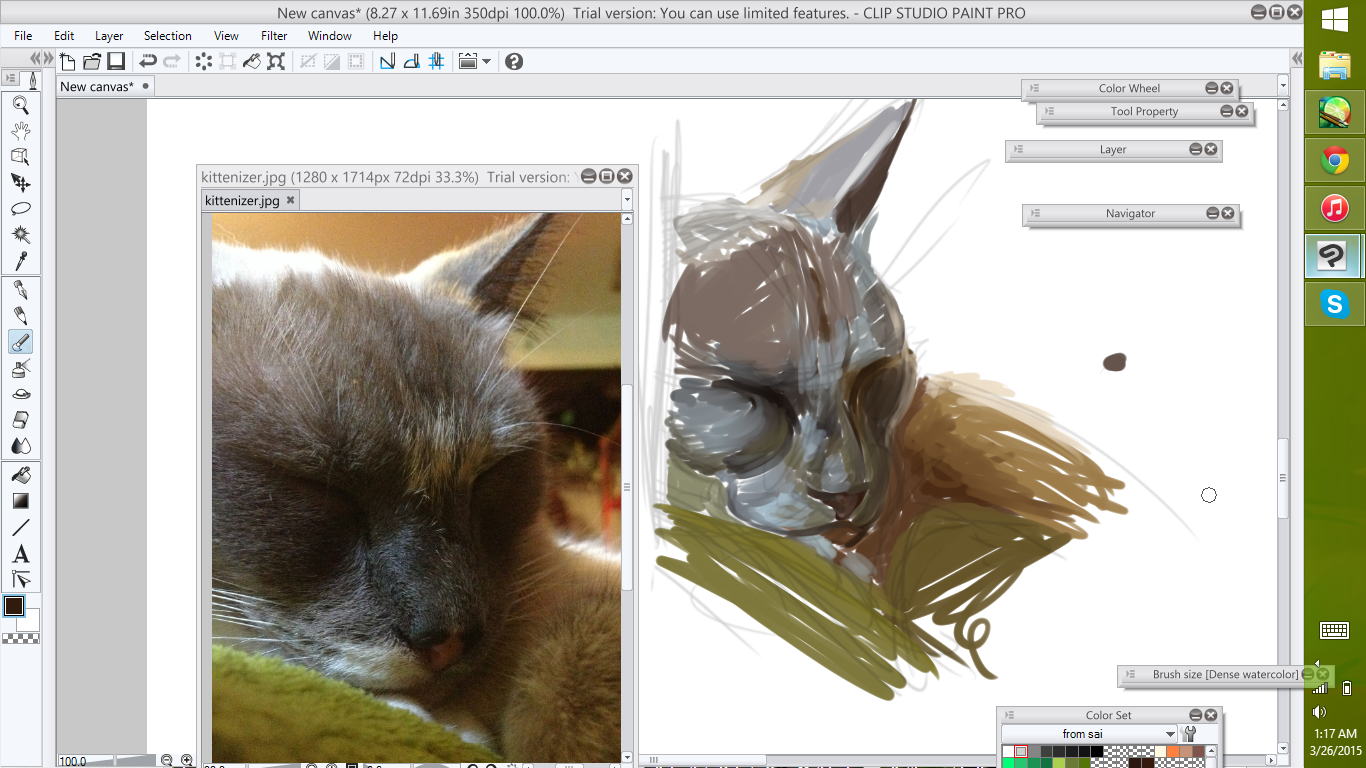1366x768 pixels.
Task: Toggle Snap to Ruler
Action: coord(387,61)
